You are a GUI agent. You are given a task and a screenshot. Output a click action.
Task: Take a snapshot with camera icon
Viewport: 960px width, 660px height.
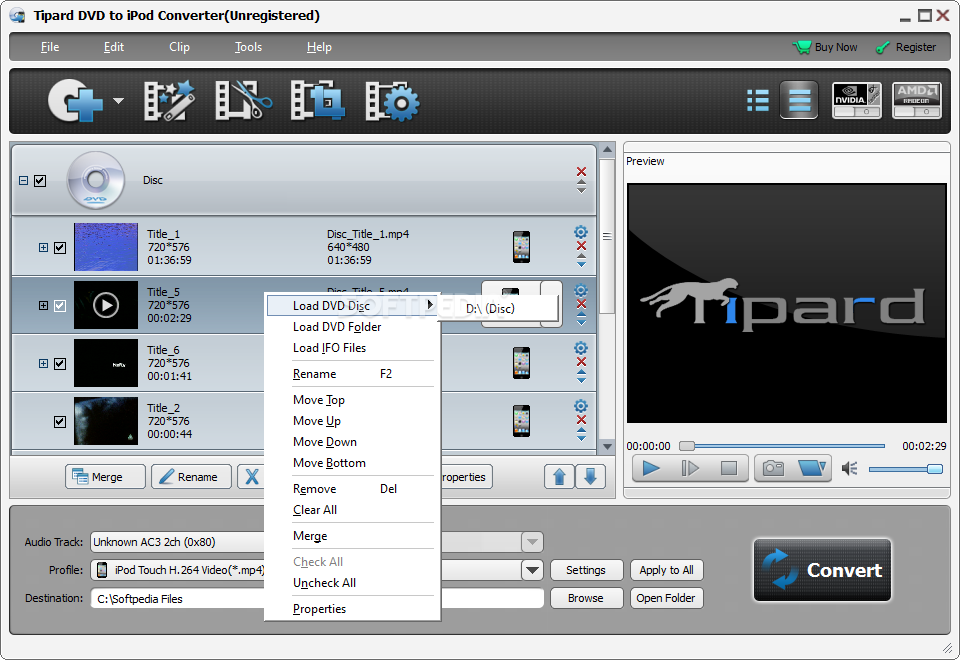pos(773,469)
